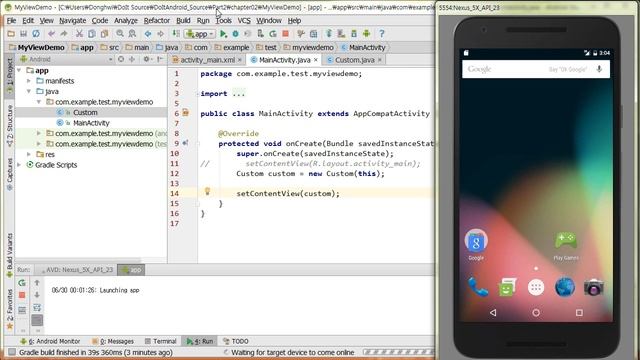Open the app drawer in emulator
Image resolution: width=640 pixels, height=360 pixels.
coord(536,287)
